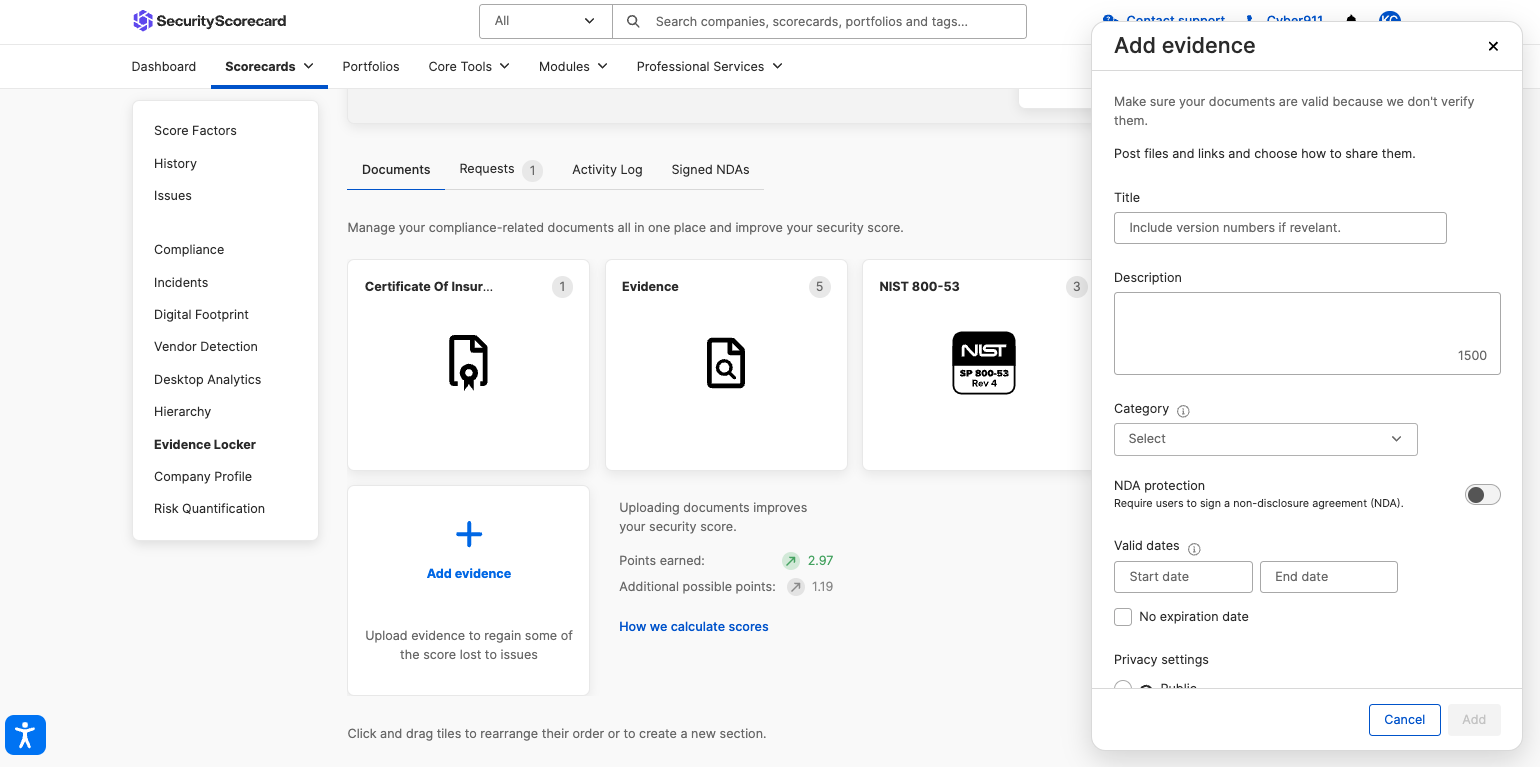Image resolution: width=1540 pixels, height=767 pixels.
Task: Click the info icon beside Valid dates
Action: pyautogui.click(x=1194, y=548)
